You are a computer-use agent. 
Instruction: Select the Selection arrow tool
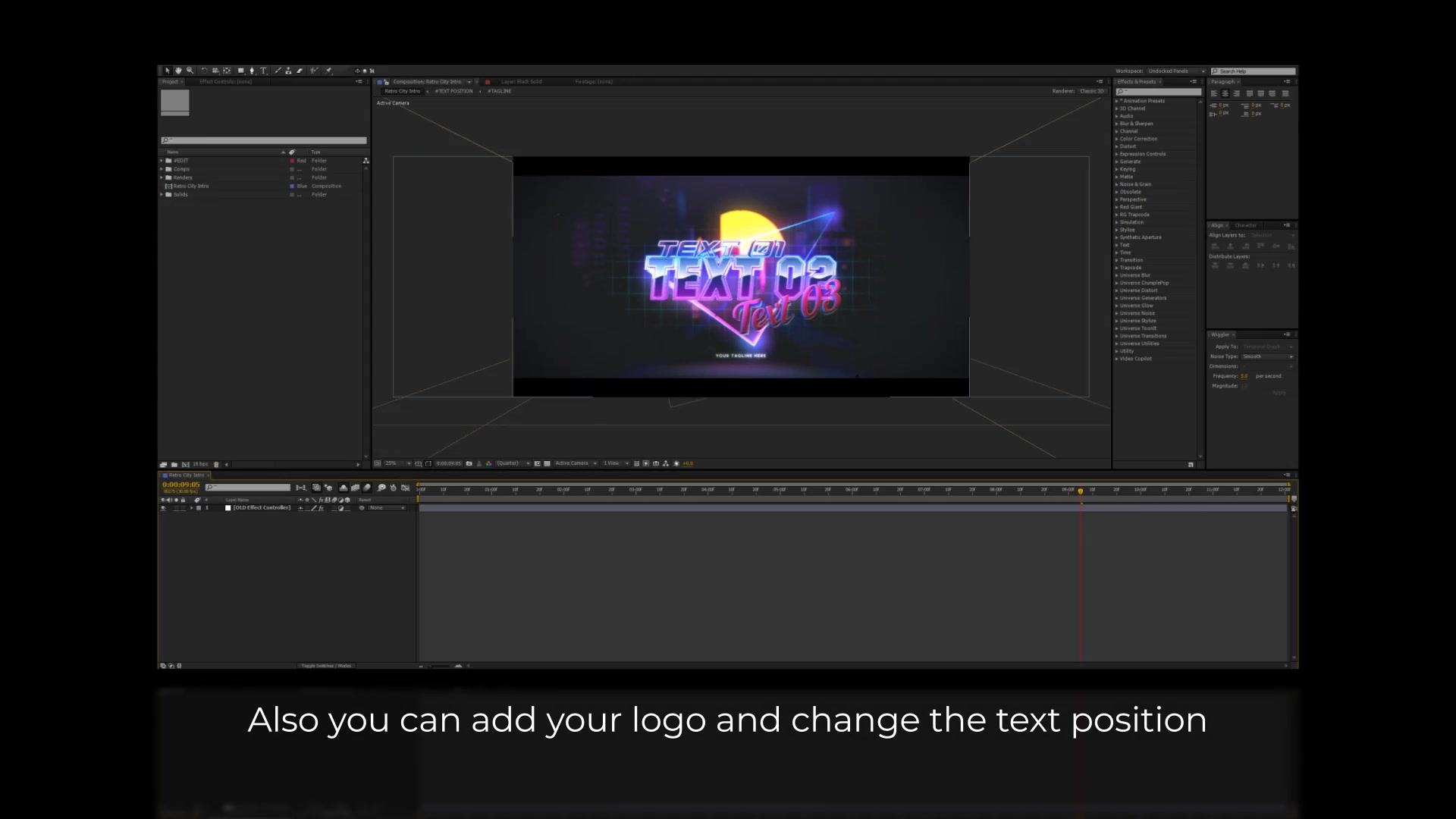[168, 71]
